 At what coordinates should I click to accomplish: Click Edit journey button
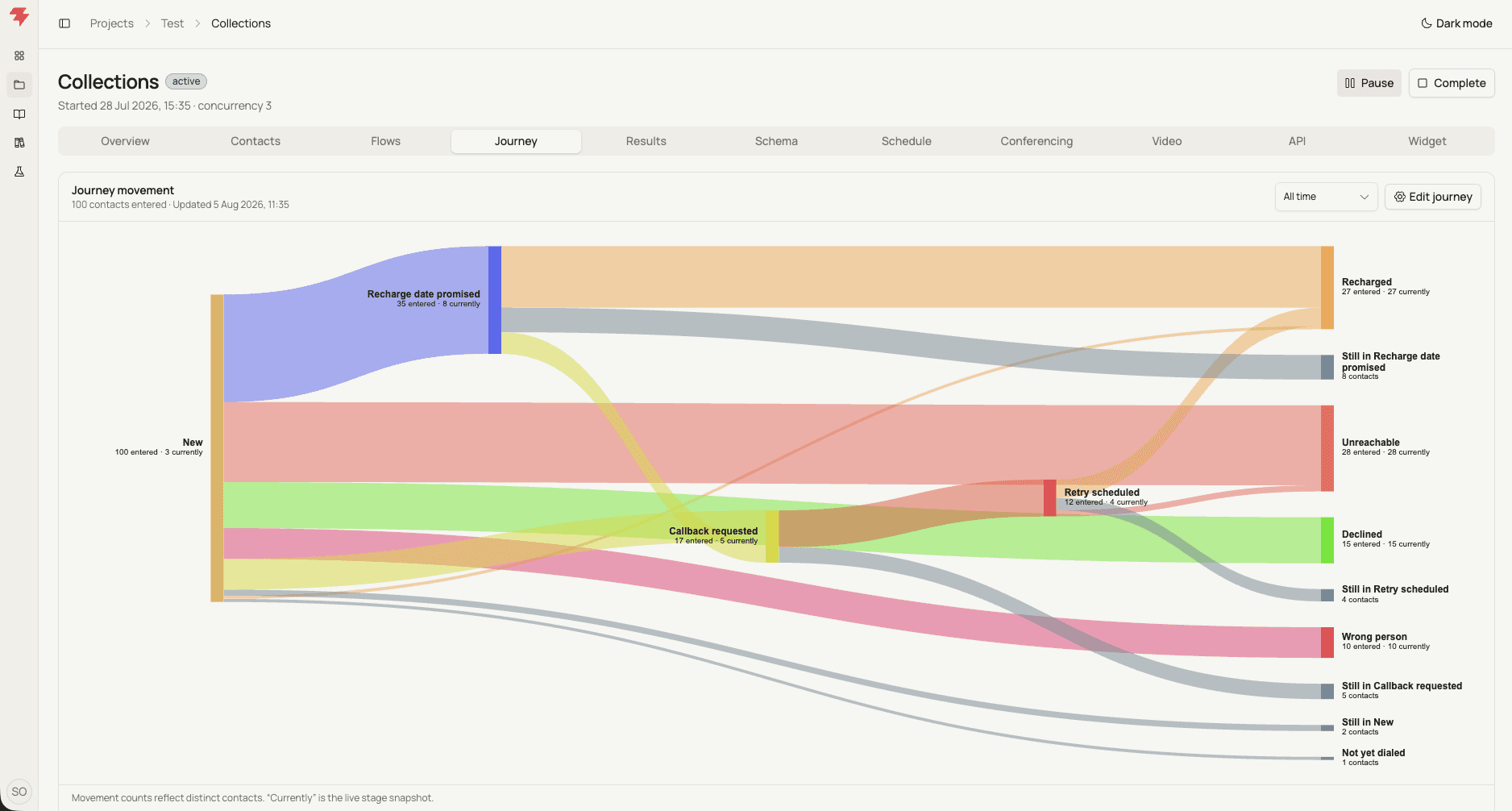point(1433,197)
